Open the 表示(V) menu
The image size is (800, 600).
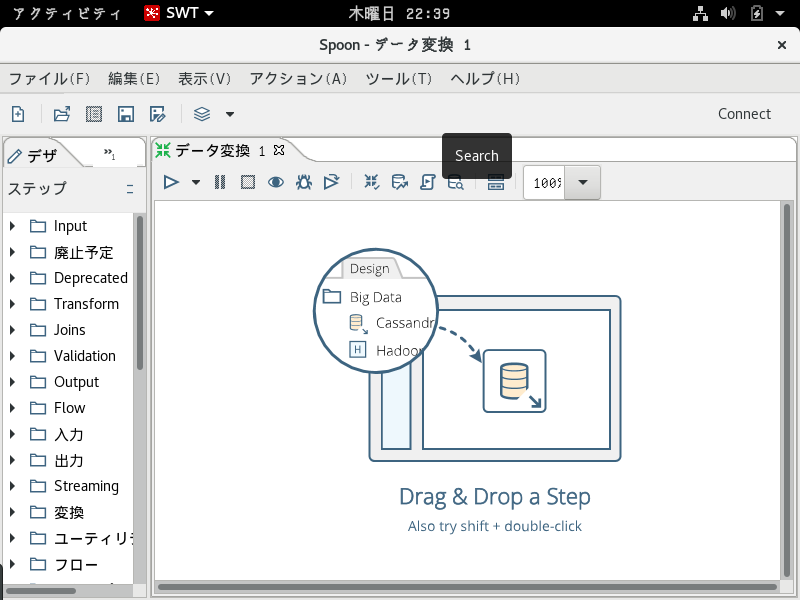click(x=205, y=79)
